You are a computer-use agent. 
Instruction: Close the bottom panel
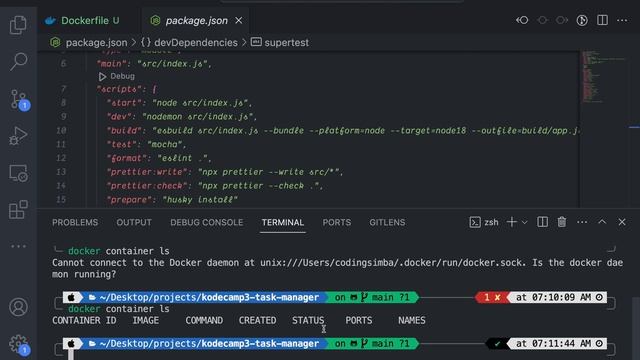tap(622, 222)
